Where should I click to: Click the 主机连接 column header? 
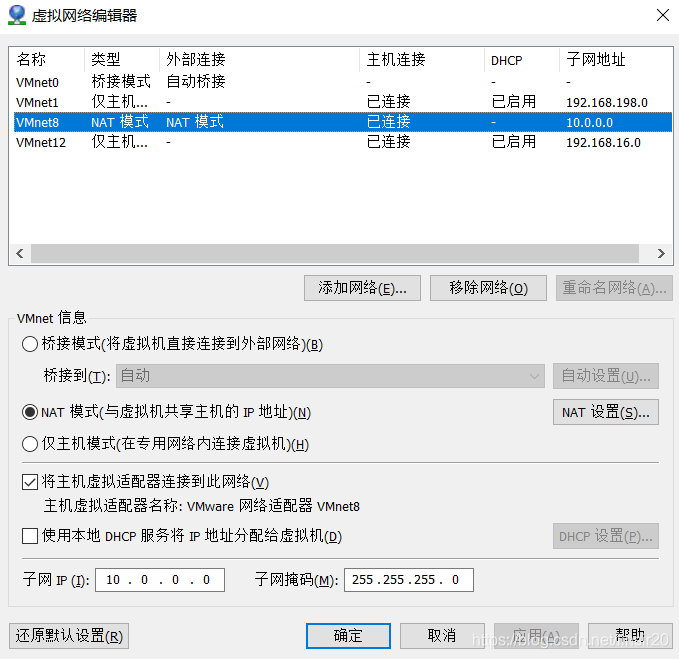tap(422, 60)
